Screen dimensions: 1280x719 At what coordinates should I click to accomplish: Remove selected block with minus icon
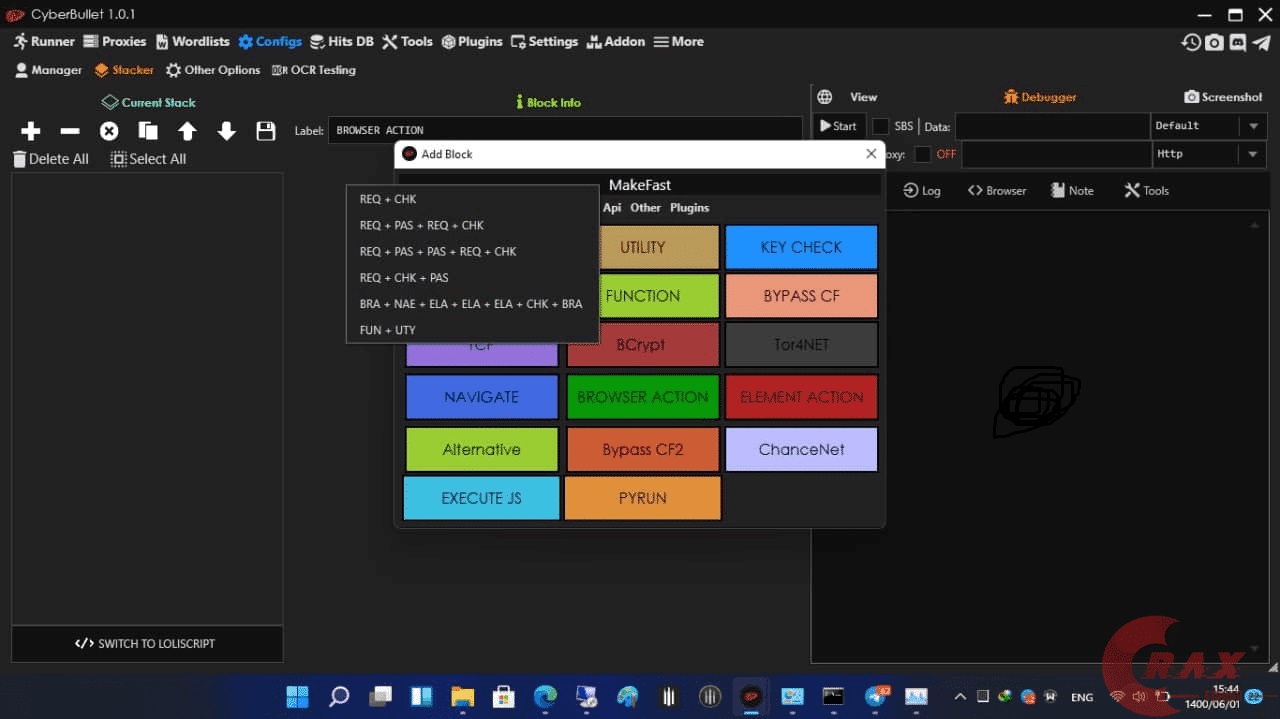[70, 131]
